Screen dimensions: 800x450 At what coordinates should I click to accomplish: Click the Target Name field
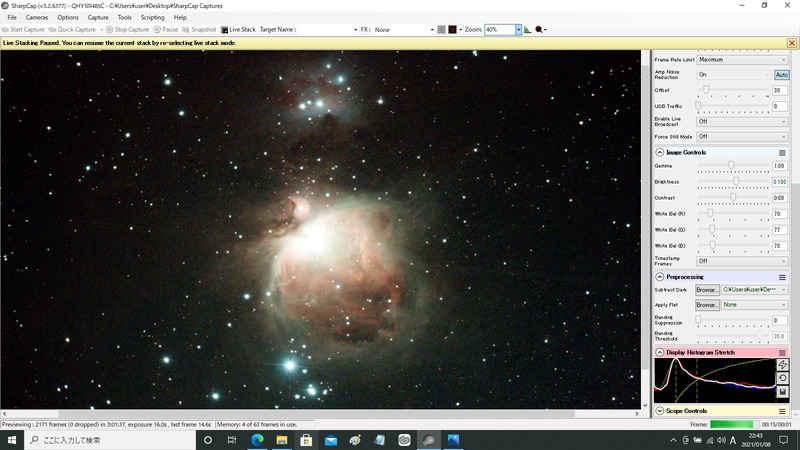click(x=324, y=30)
